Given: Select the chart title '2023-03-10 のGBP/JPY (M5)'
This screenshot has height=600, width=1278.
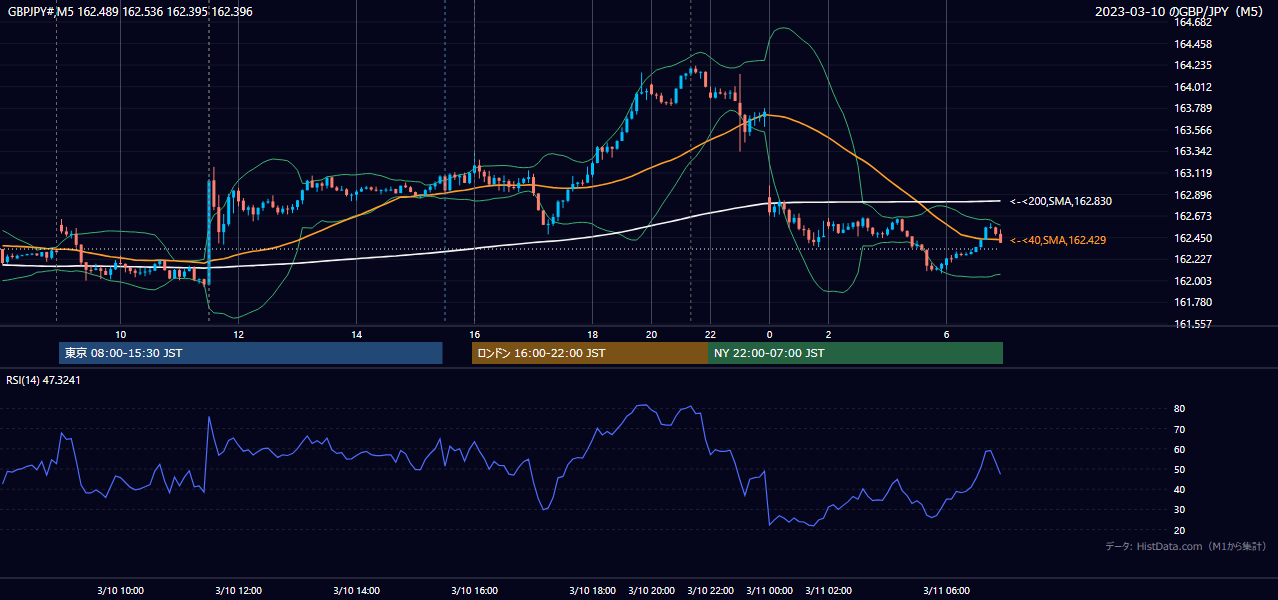Looking at the screenshot, I should tap(1180, 11).
